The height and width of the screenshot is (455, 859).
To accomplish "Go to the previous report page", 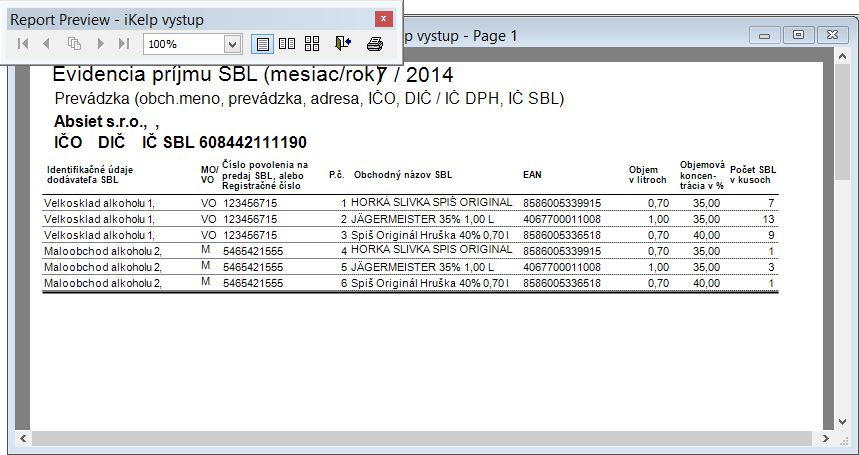I will (x=46, y=44).
